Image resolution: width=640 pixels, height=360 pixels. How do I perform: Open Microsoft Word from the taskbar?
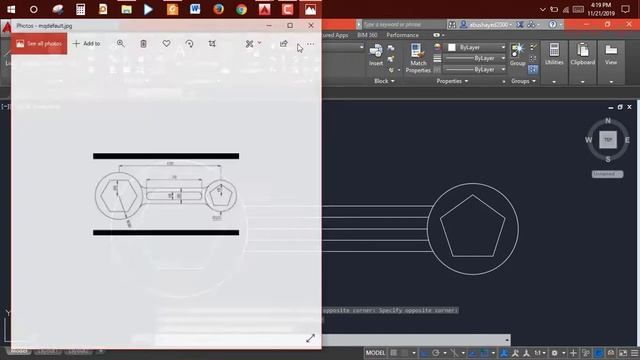(195, 9)
